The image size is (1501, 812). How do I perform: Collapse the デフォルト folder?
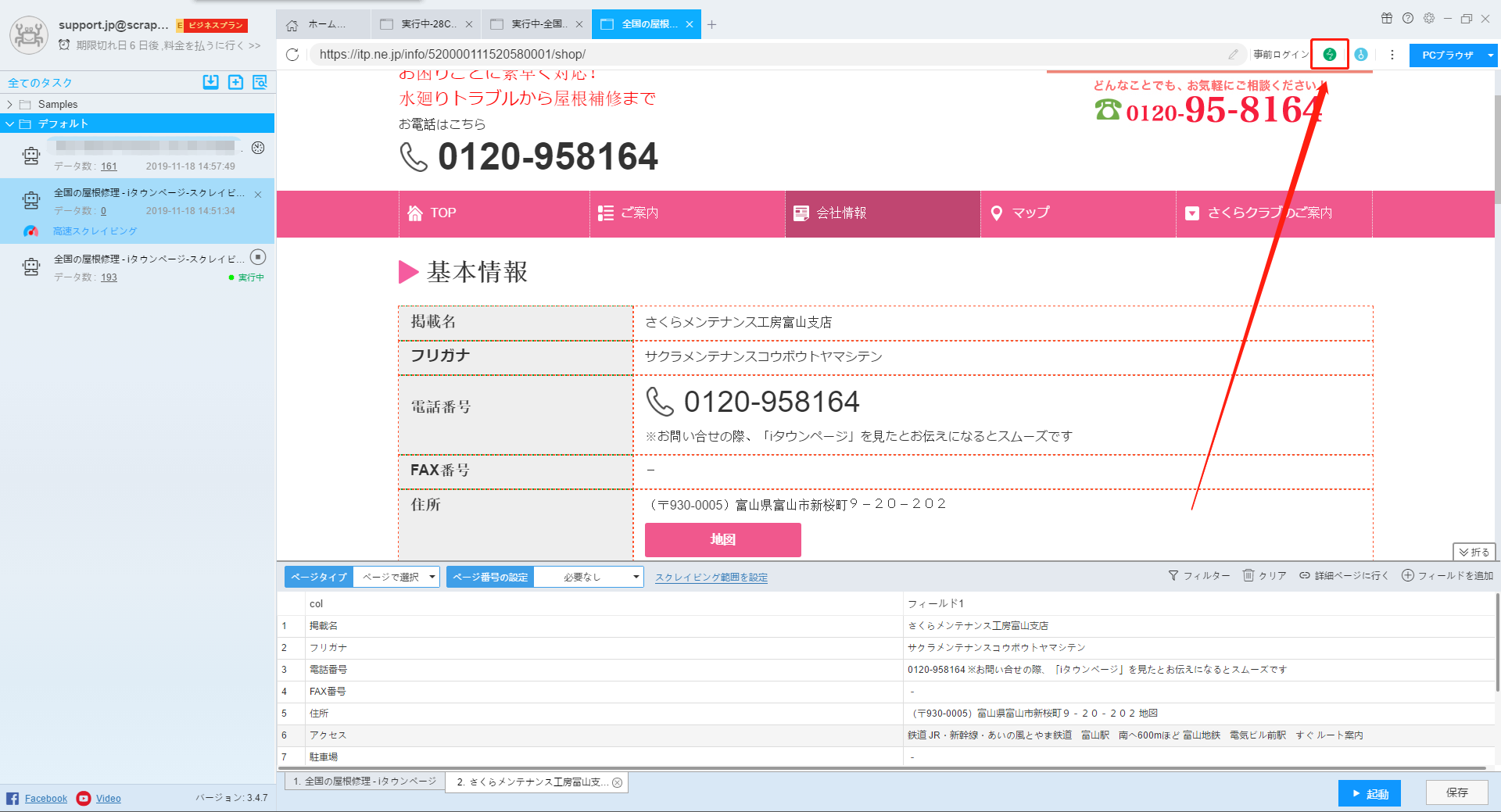[10, 123]
